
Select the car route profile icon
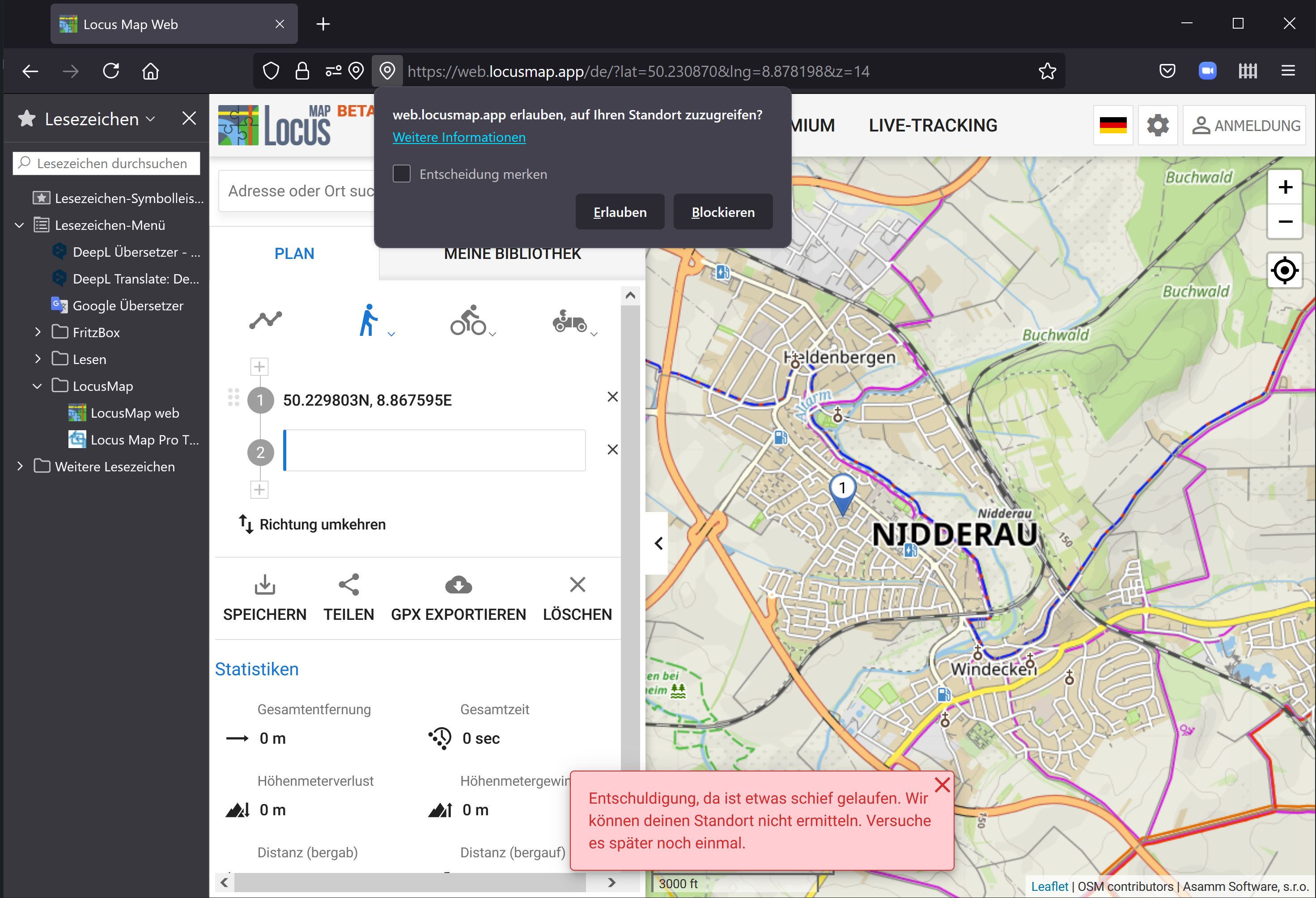(x=569, y=321)
